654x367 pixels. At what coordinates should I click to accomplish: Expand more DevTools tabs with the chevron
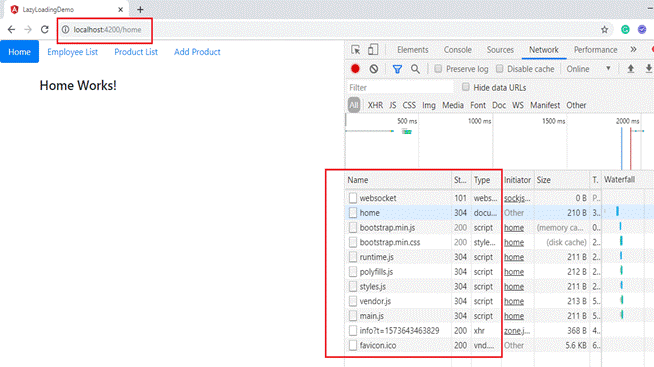[634, 50]
